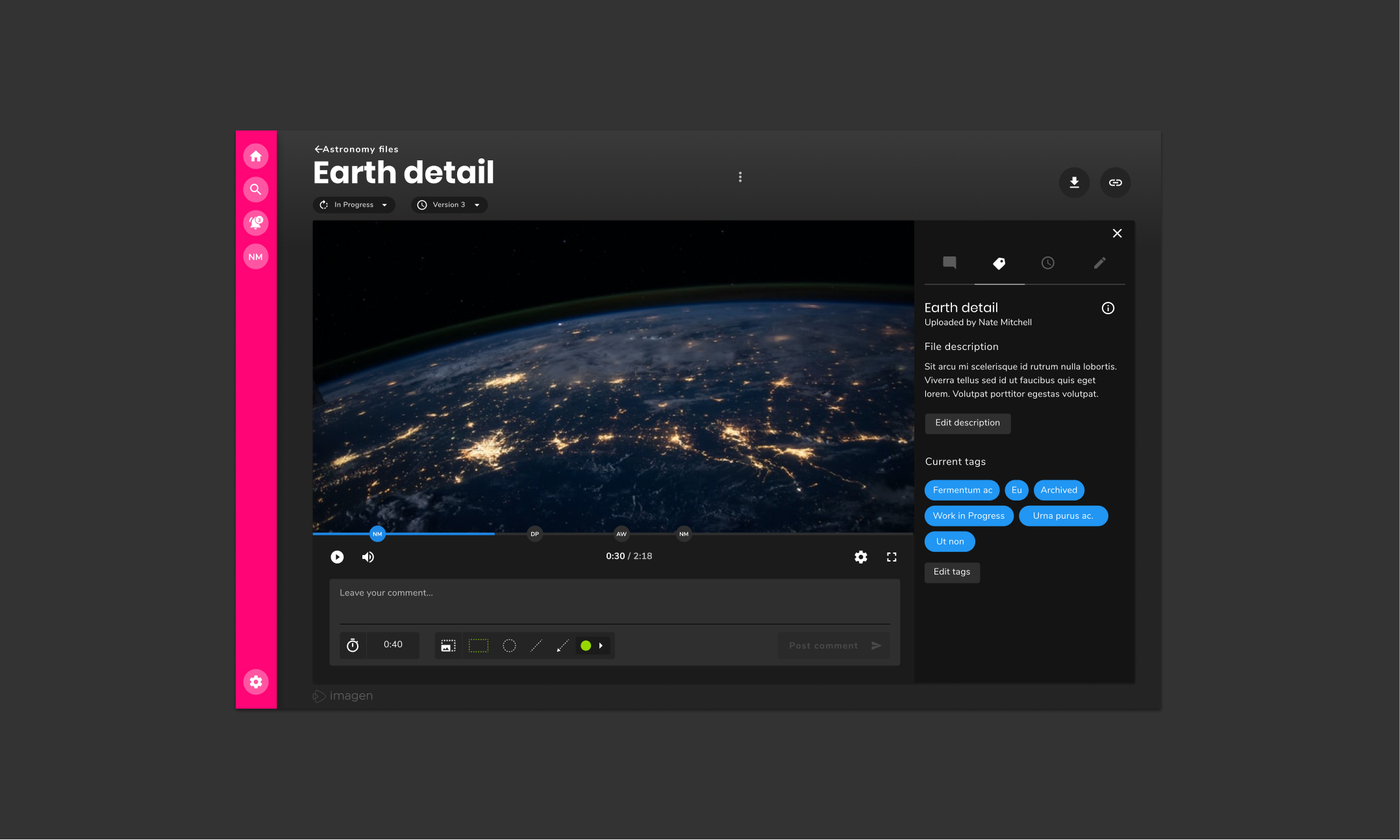Click the Leave your comment field

click(x=614, y=603)
